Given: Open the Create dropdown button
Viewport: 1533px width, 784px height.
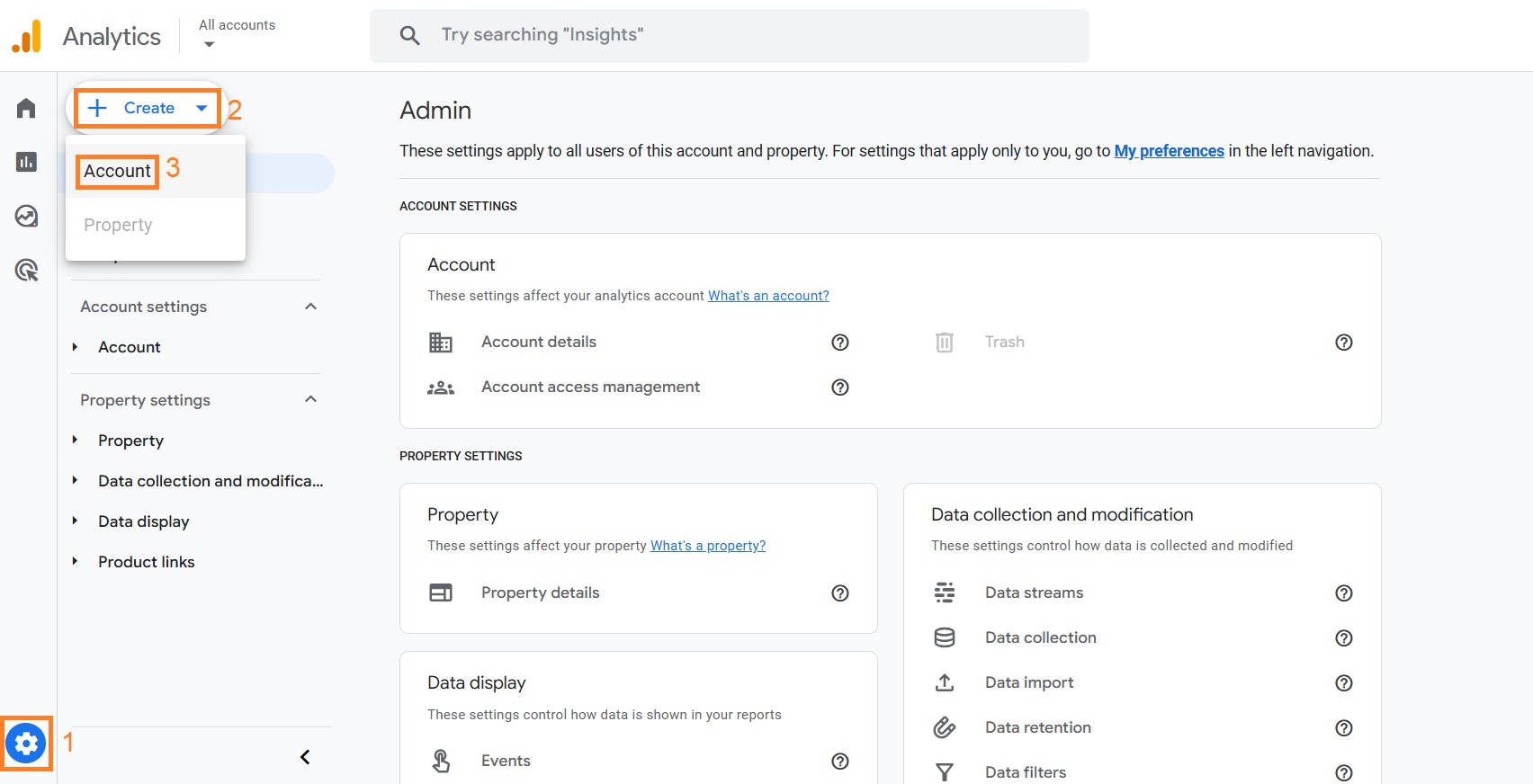Looking at the screenshot, I should pos(148,109).
